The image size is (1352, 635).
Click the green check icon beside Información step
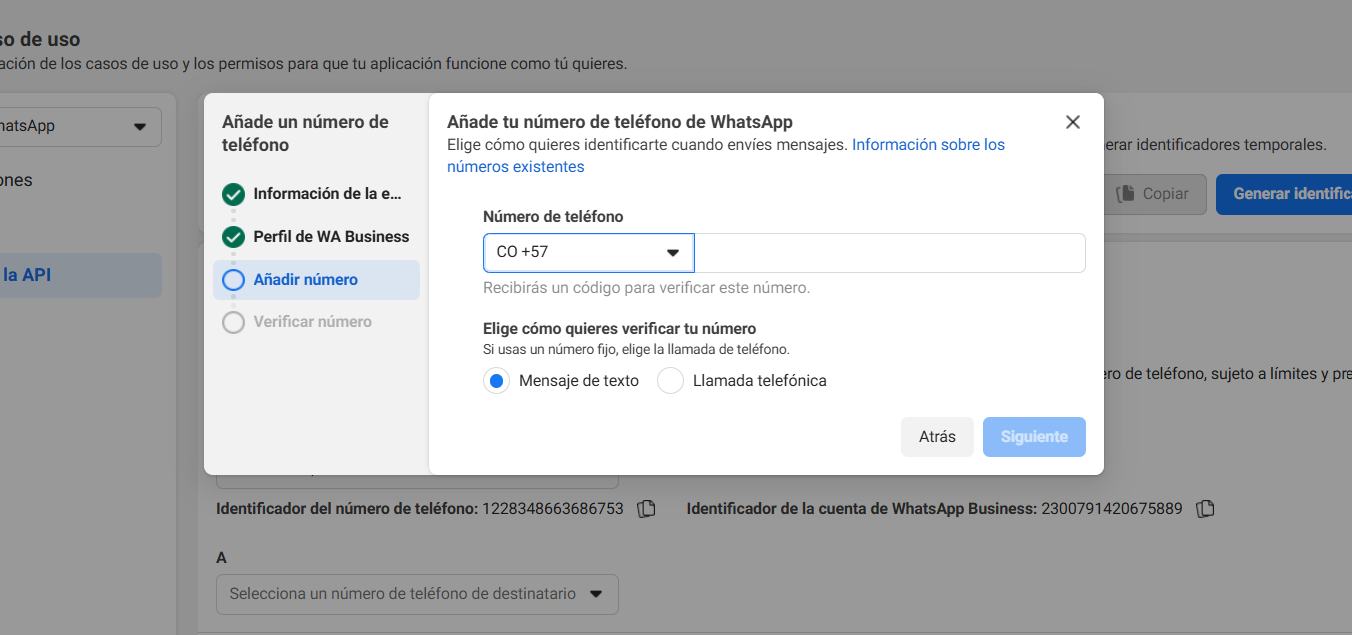[233, 194]
